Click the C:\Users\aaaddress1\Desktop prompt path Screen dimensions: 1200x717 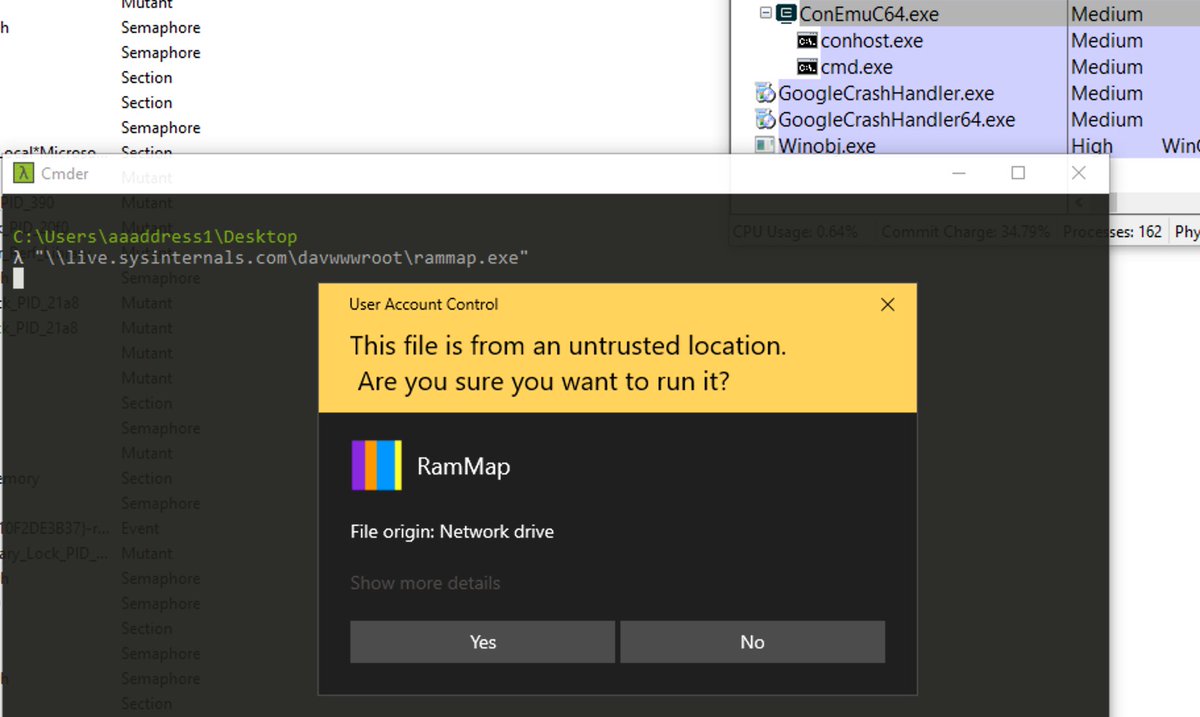(x=155, y=237)
